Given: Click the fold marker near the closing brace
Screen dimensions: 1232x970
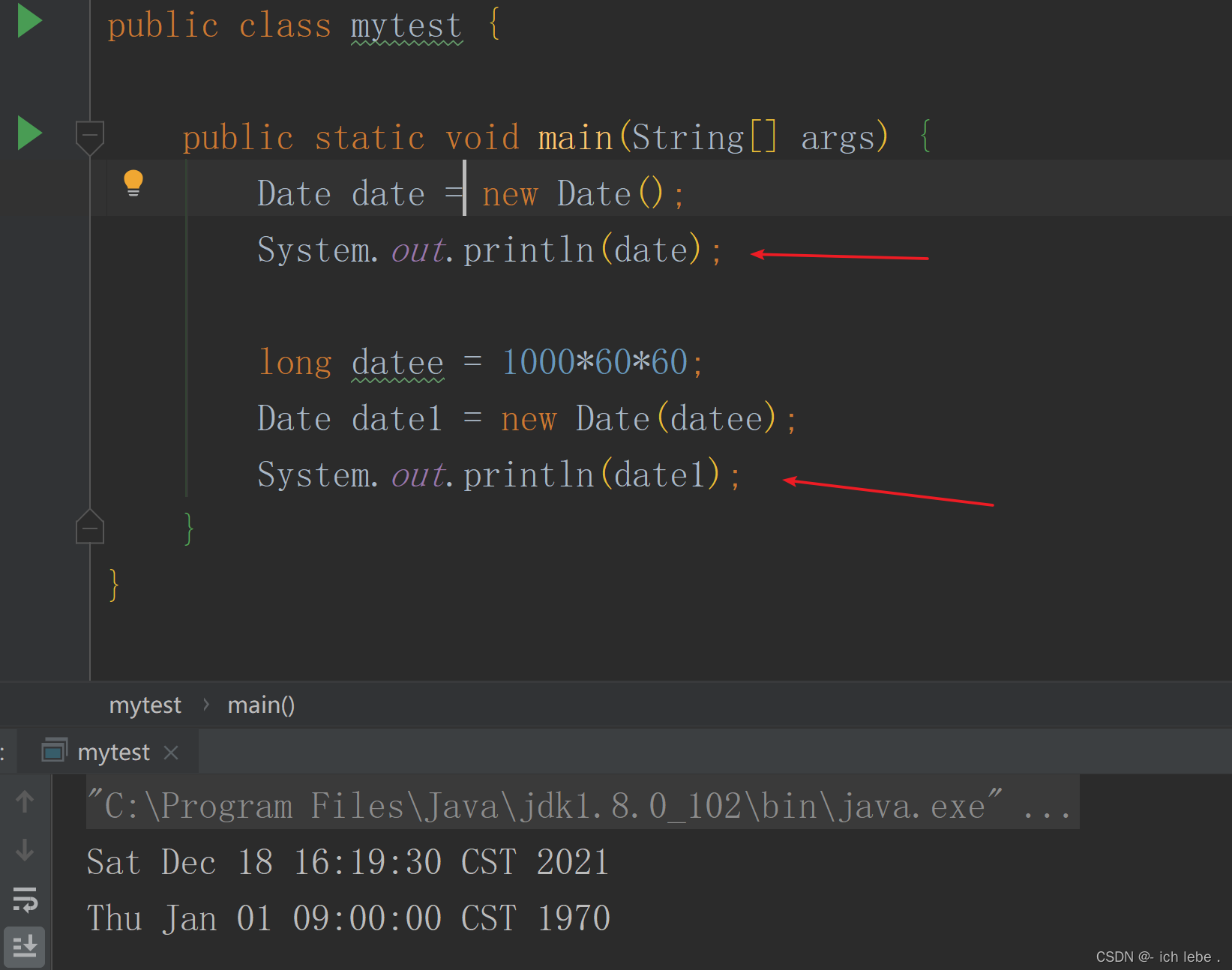Looking at the screenshot, I should (x=89, y=527).
